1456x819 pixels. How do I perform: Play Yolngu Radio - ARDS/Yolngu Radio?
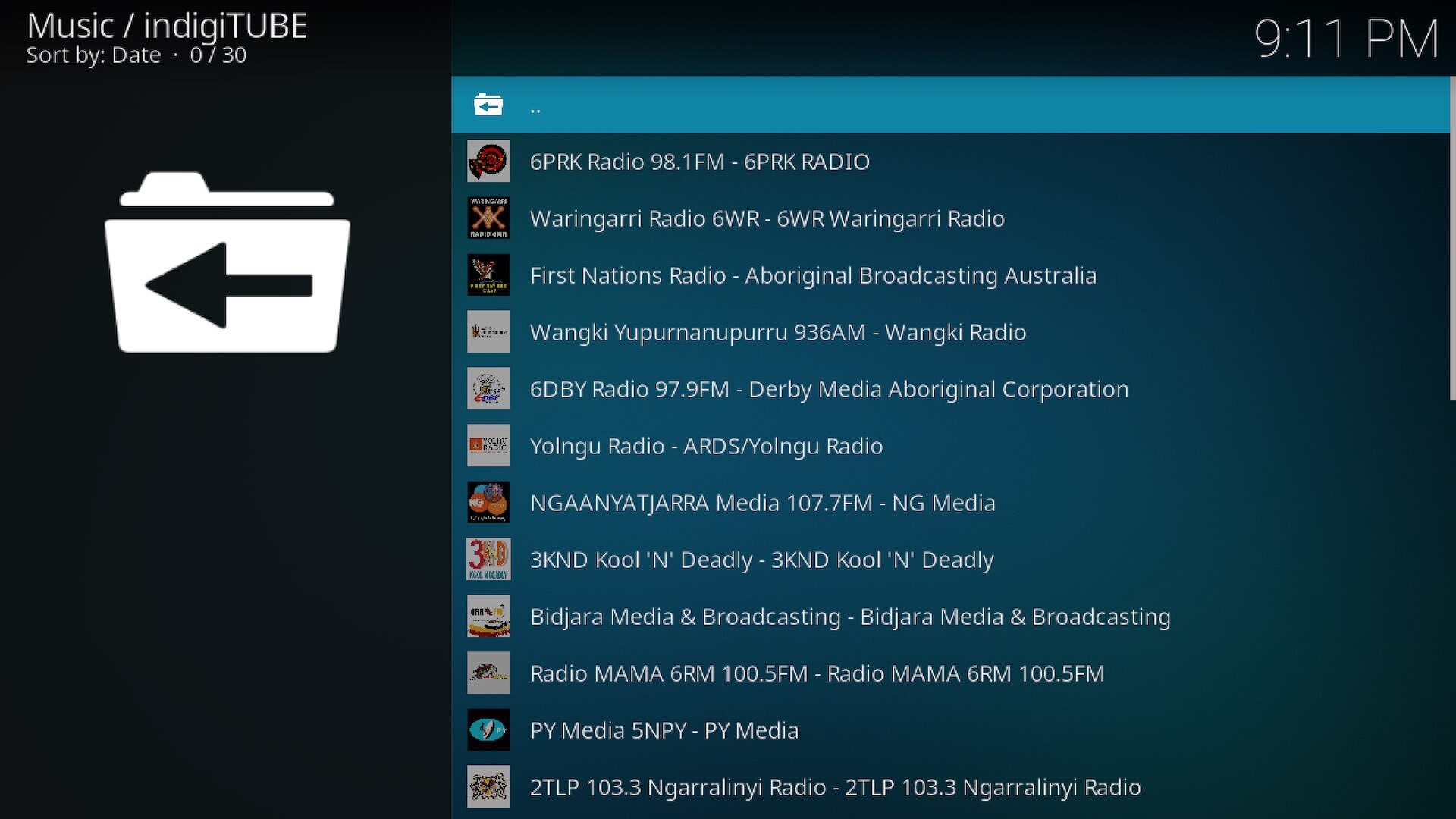click(x=706, y=446)
